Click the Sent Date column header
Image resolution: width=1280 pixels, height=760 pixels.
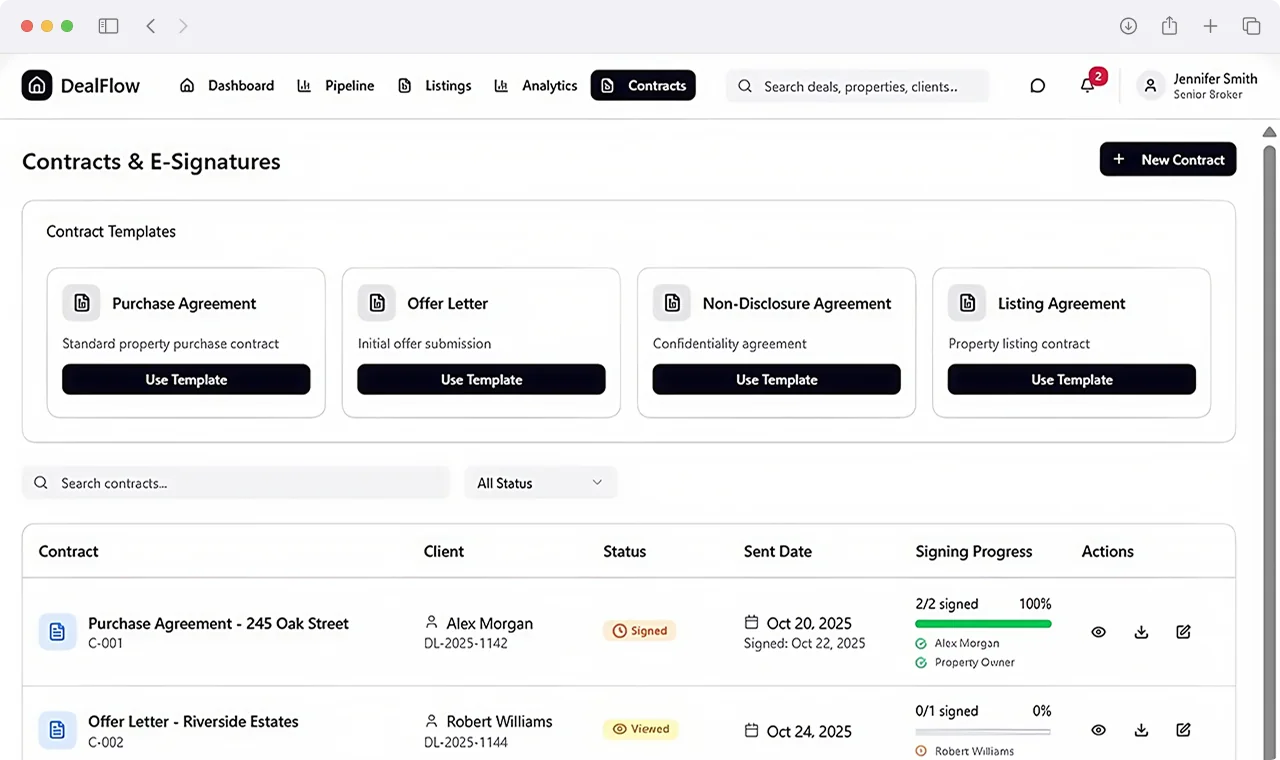coord(777,551)
